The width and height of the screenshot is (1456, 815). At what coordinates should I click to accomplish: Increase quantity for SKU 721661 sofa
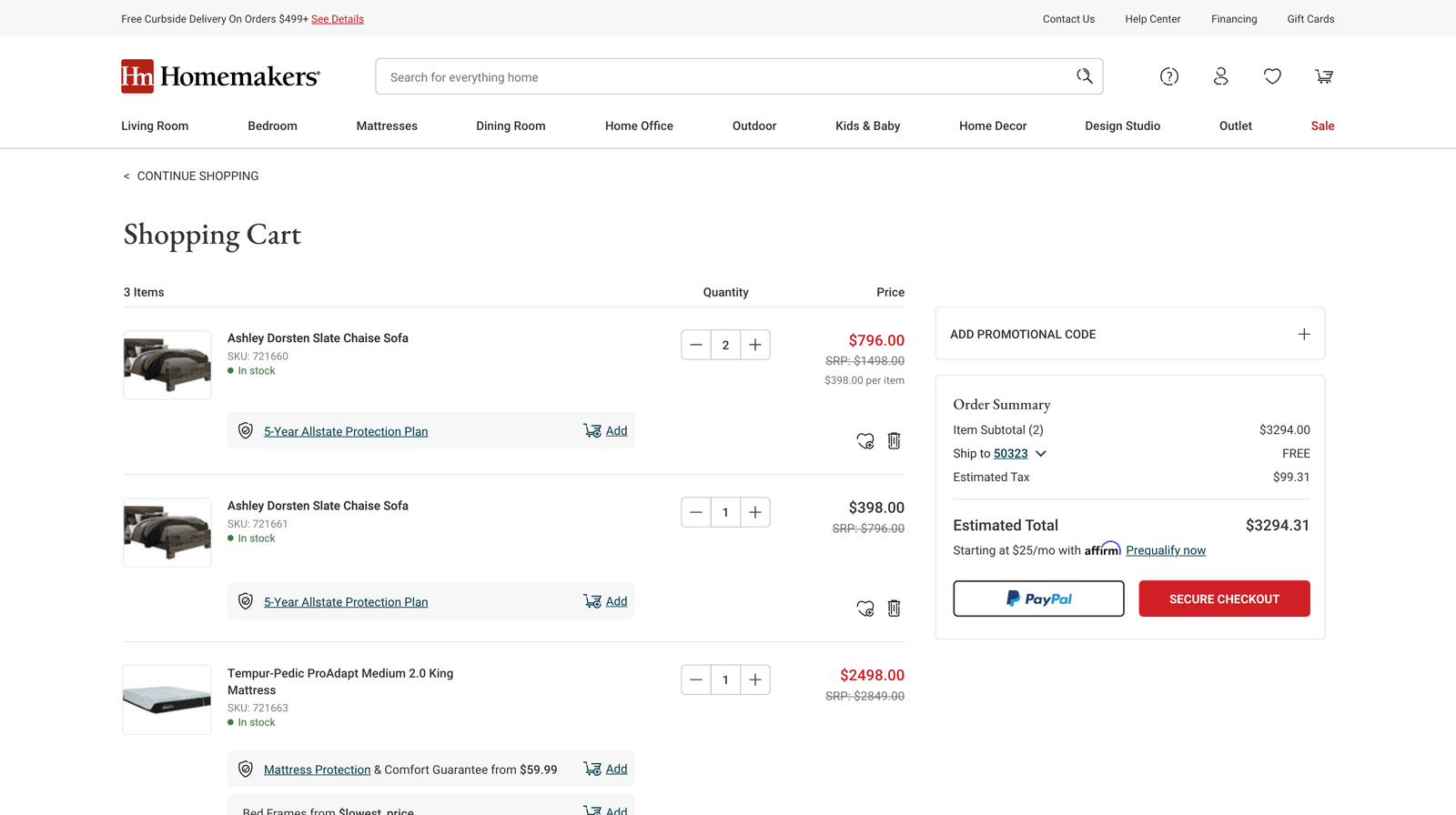[x=755, y=512]
